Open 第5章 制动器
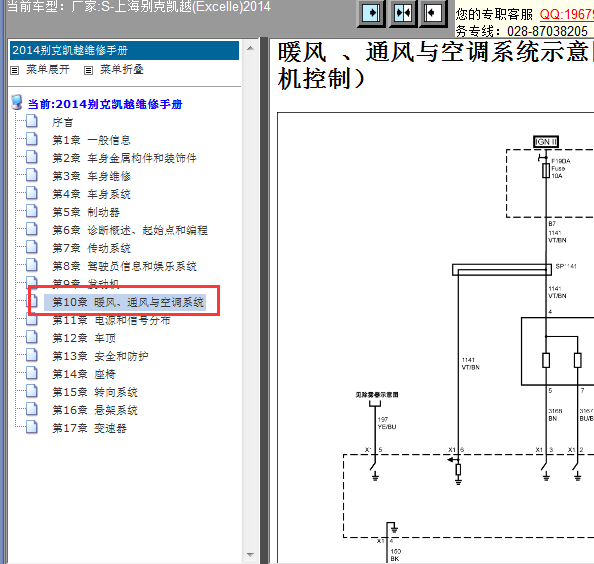This screenshot has width=594, height=564. click(86, 212)
